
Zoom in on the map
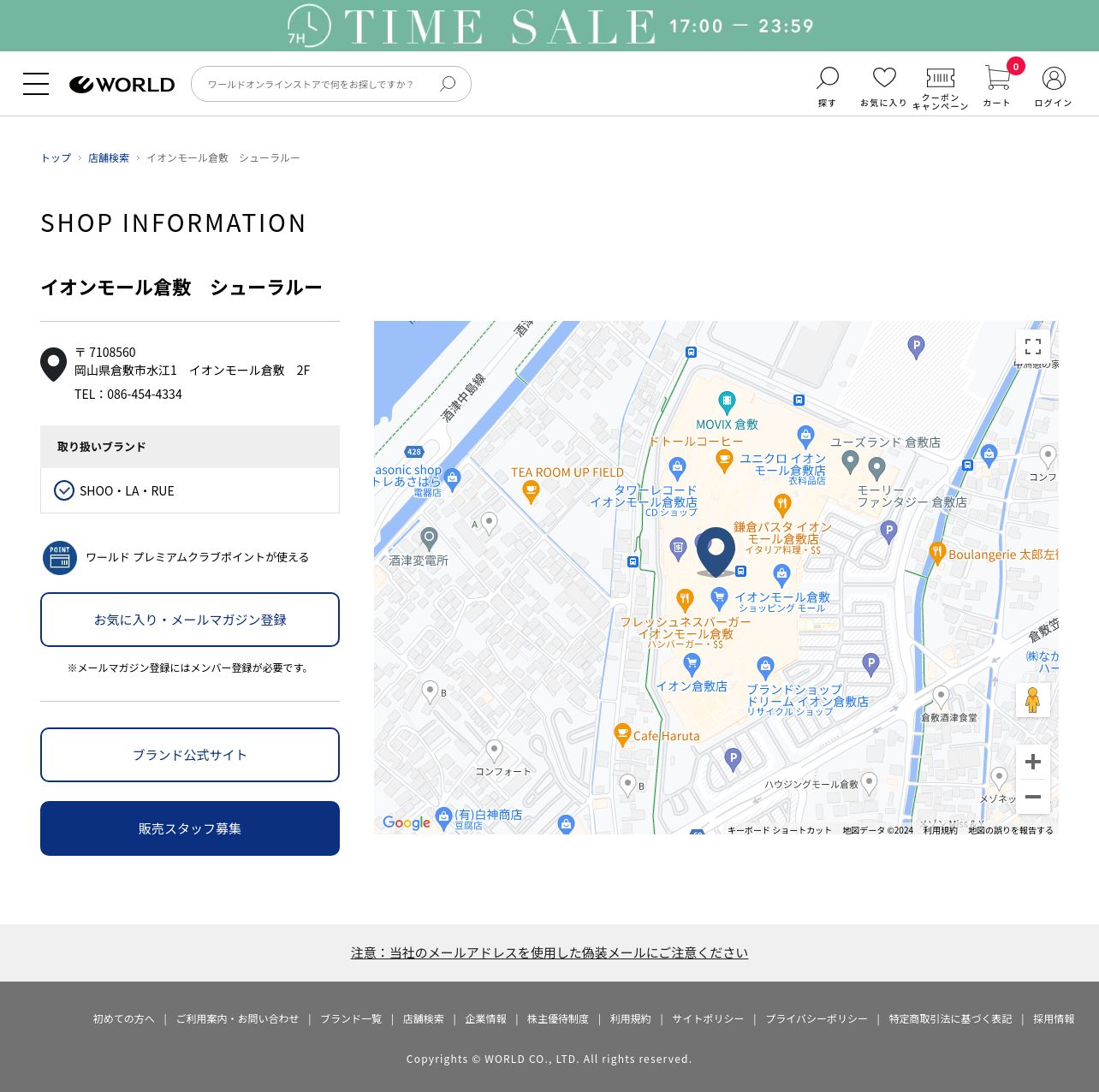pos(1033,762)
